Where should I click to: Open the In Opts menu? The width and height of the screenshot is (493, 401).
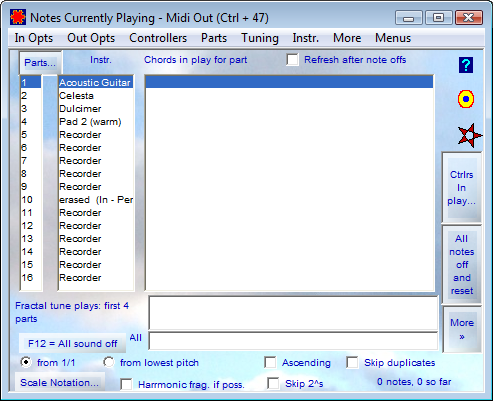coord(34,38)
